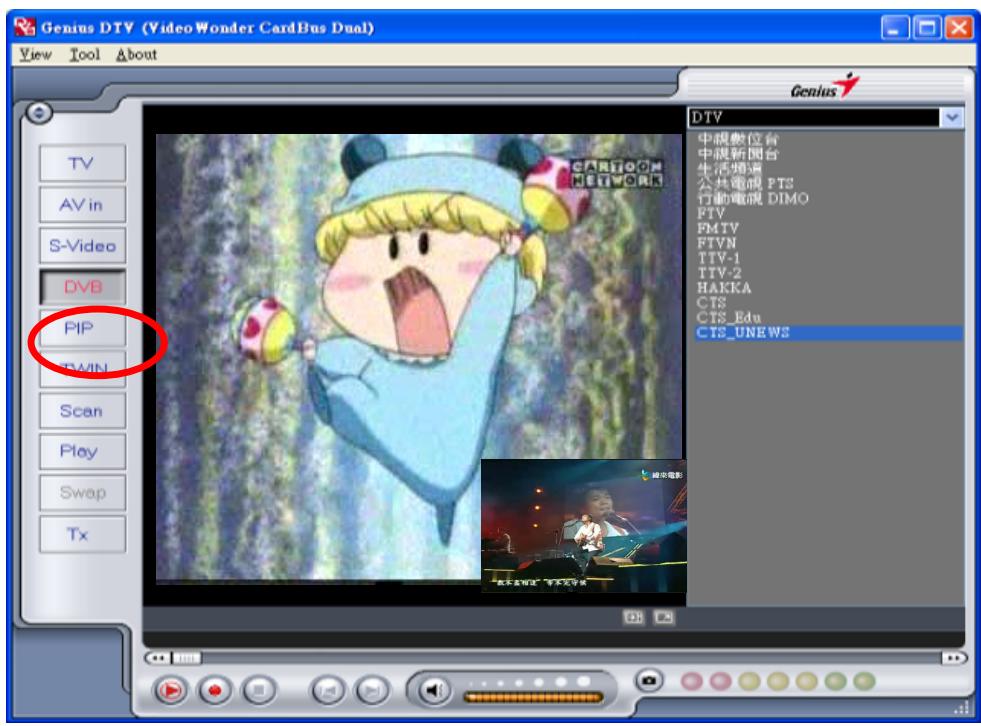The image size is (981, 726).
Task: Select the first channel in the list
Action: (738, 138)
